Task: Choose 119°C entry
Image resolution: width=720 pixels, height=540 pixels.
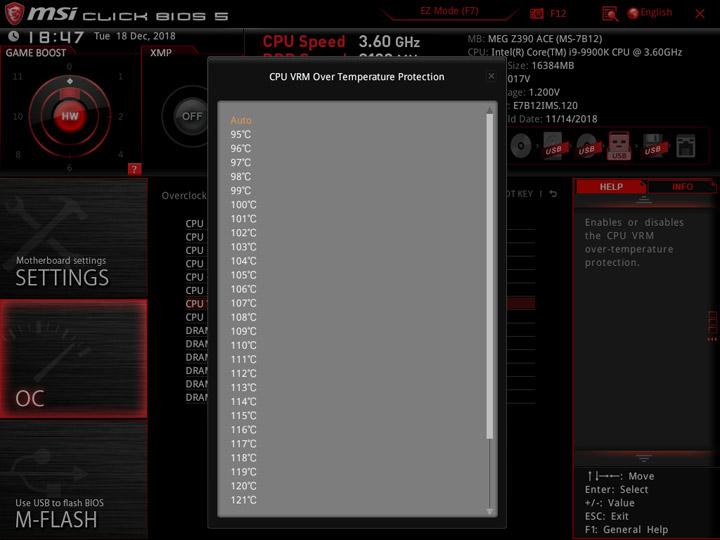Action: tap(243, 472)
